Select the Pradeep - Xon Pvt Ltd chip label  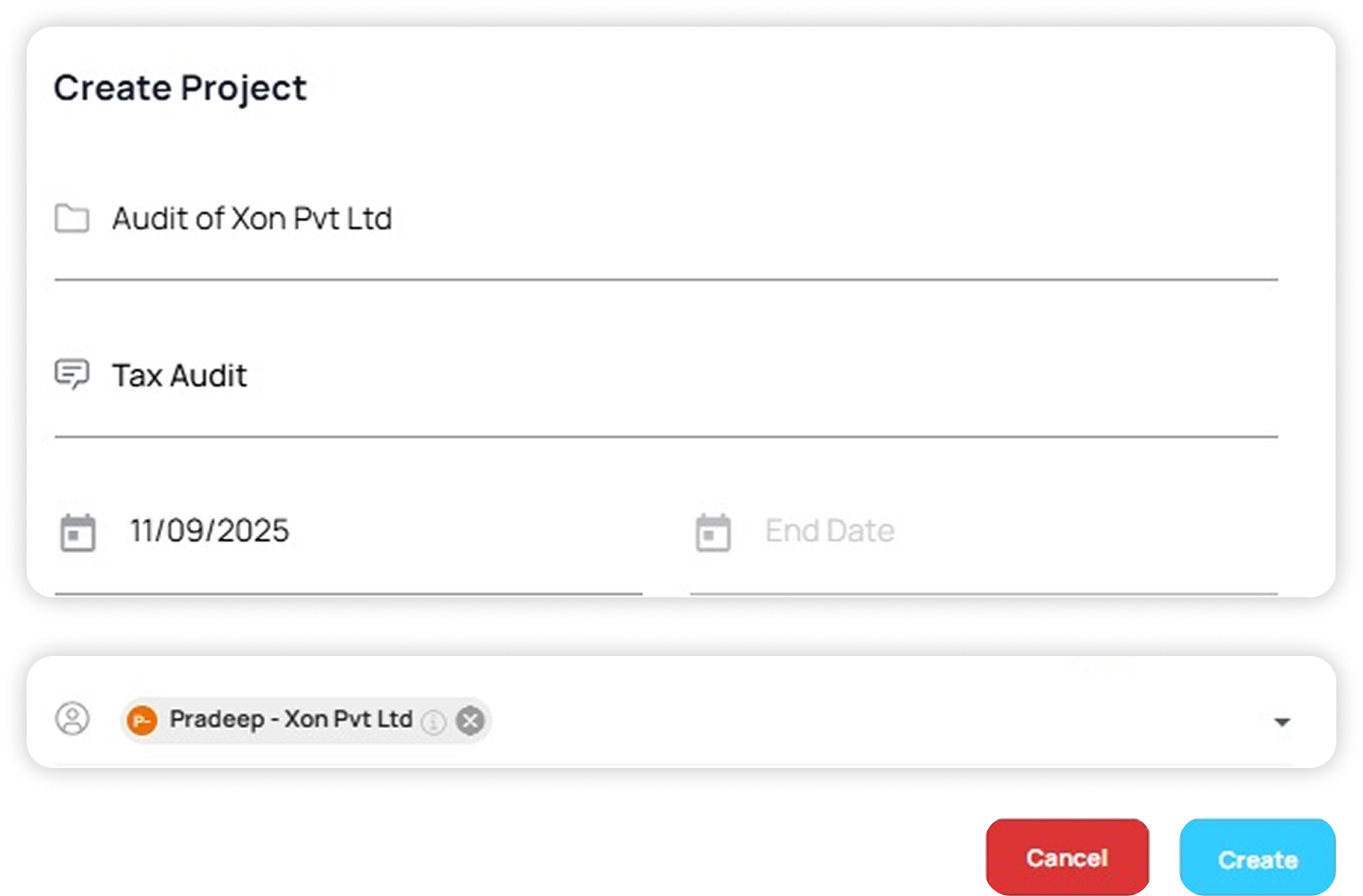291,719
